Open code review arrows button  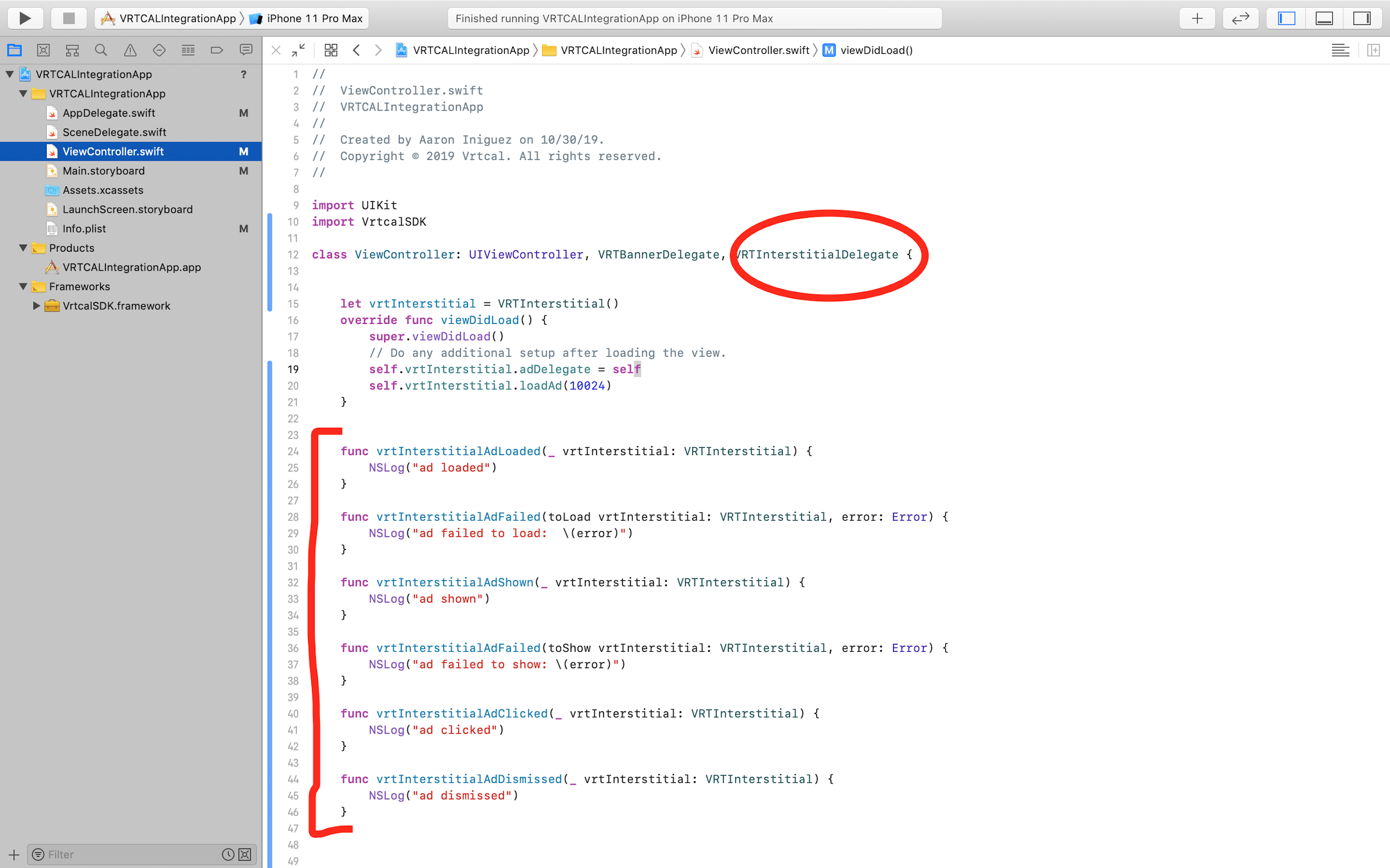pos(1240,18)
